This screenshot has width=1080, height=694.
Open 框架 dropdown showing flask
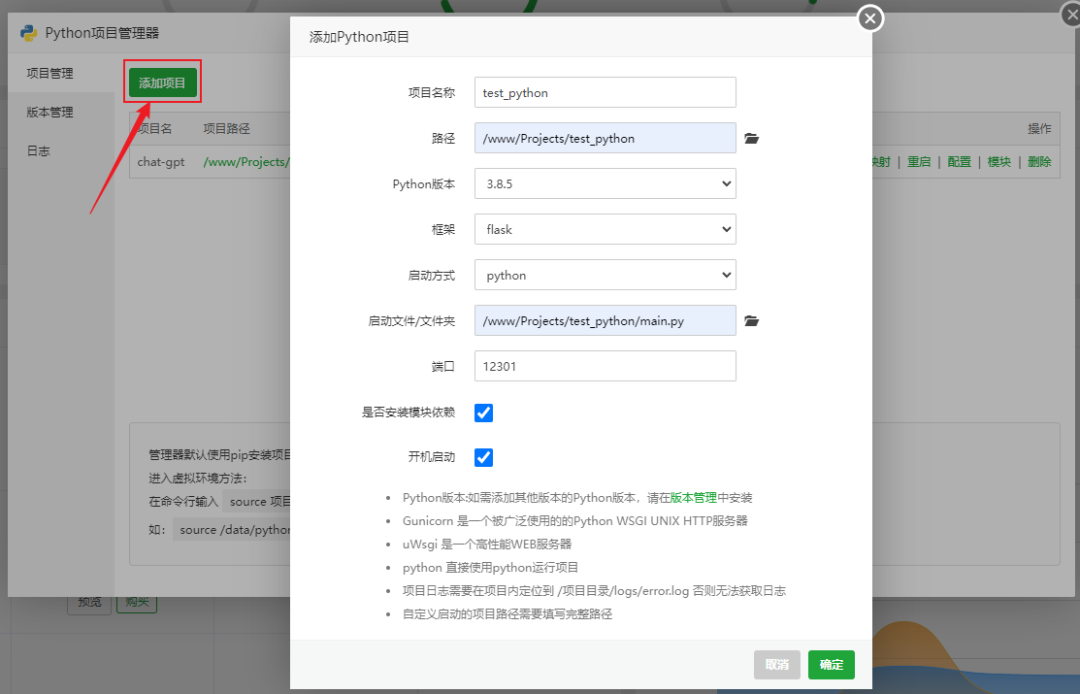(x=605, y=229)
